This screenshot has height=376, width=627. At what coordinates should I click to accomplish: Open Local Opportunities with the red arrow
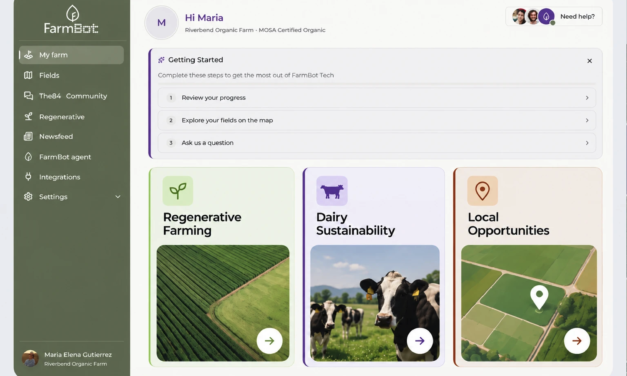pyautogui.click(x=577, y=341)
